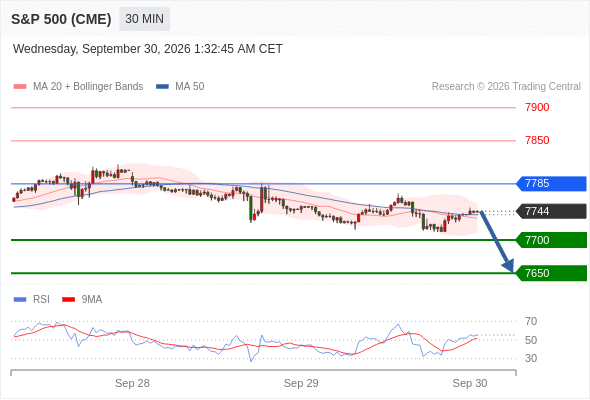Toggle the RSI legend entry

(x=32, y=300)
